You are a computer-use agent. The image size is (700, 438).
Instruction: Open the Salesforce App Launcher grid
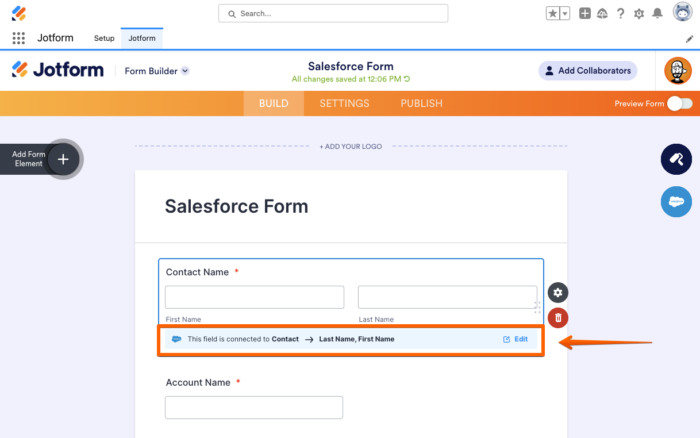point(18,38)
